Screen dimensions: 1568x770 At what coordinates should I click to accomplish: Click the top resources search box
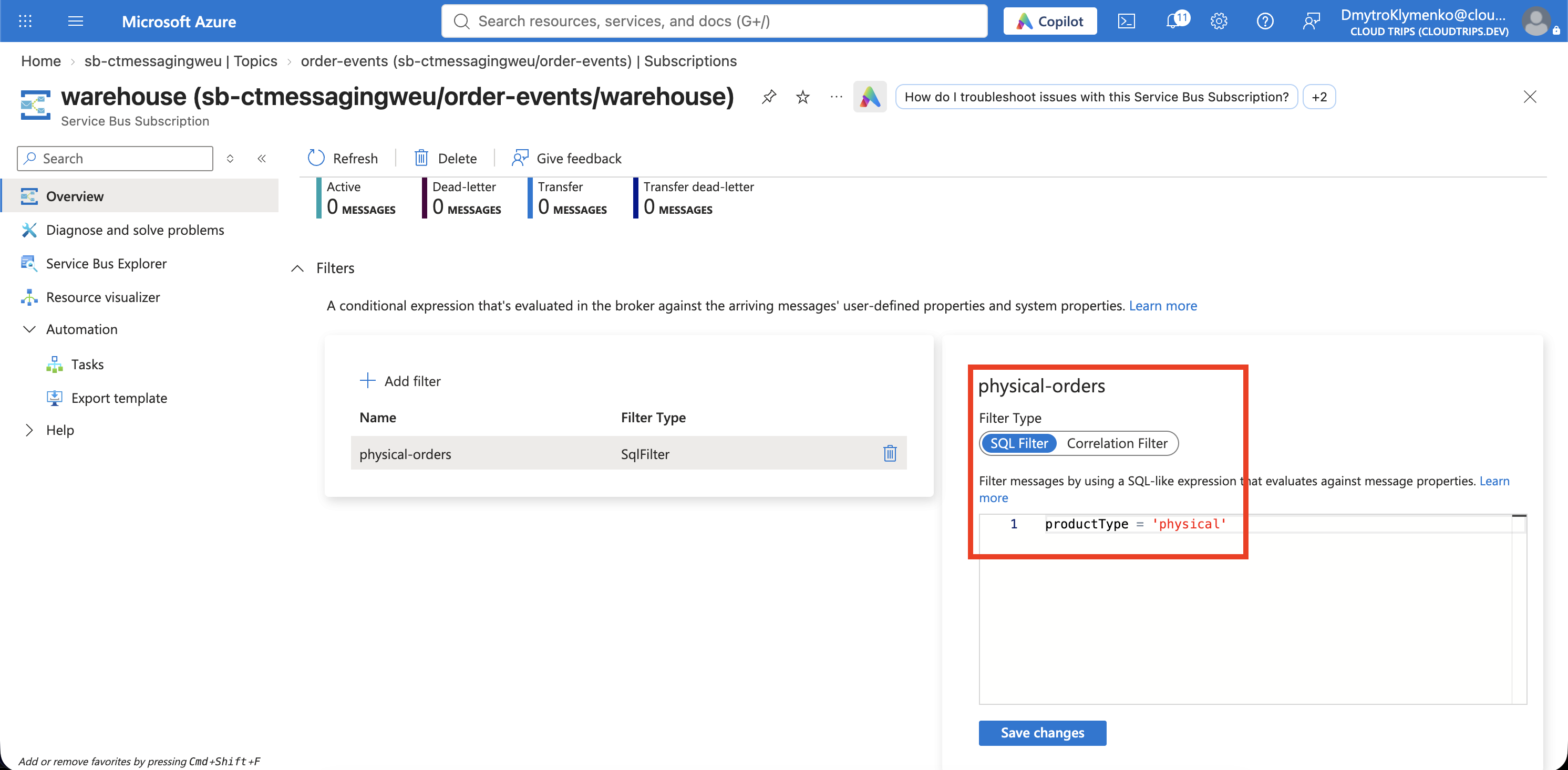[x=714, y=22]
